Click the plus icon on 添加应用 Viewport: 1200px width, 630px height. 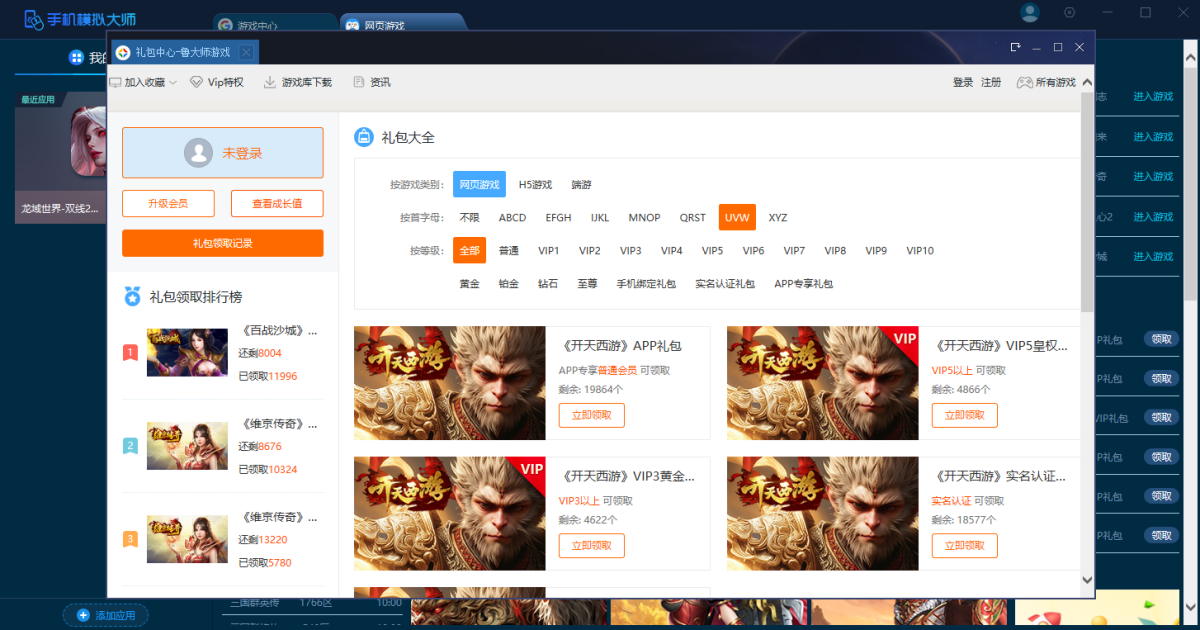click(83, 615)
